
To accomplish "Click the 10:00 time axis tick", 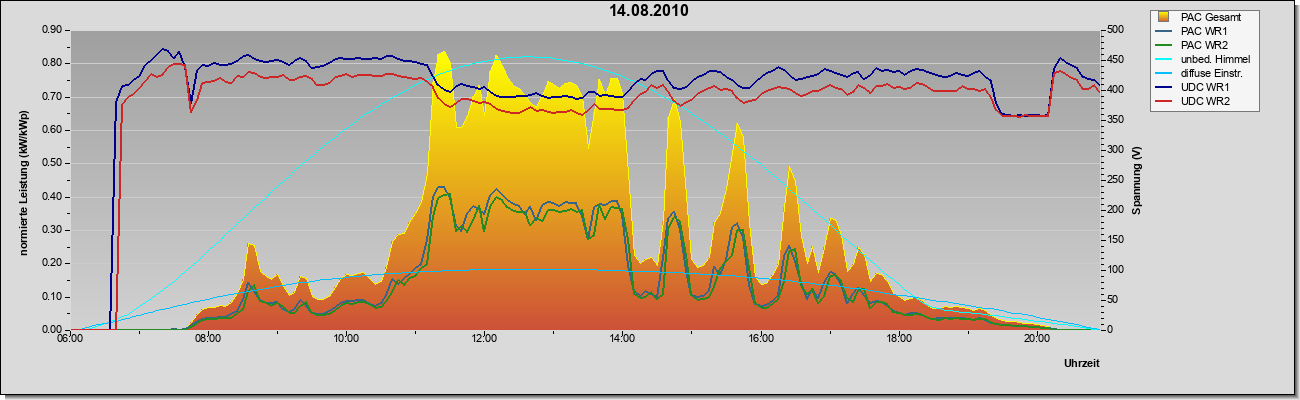I will click(x=346, y=338).
